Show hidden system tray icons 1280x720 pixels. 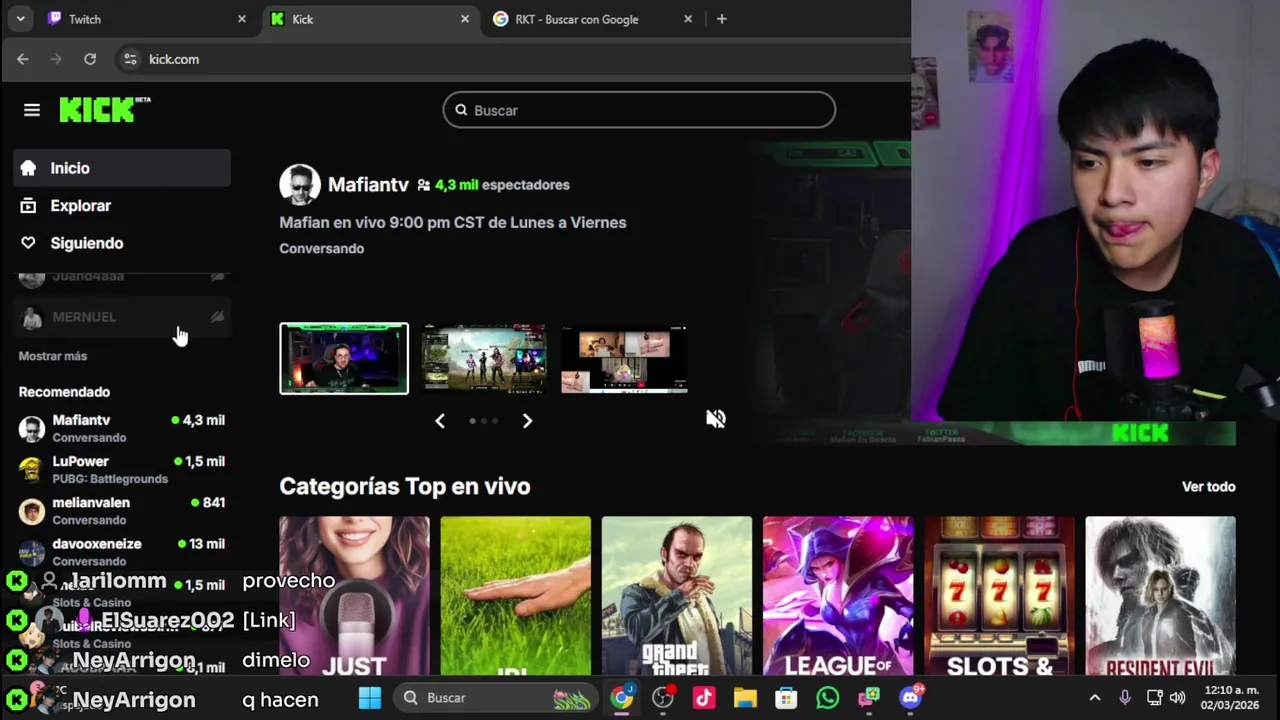tap(1095, 698)
